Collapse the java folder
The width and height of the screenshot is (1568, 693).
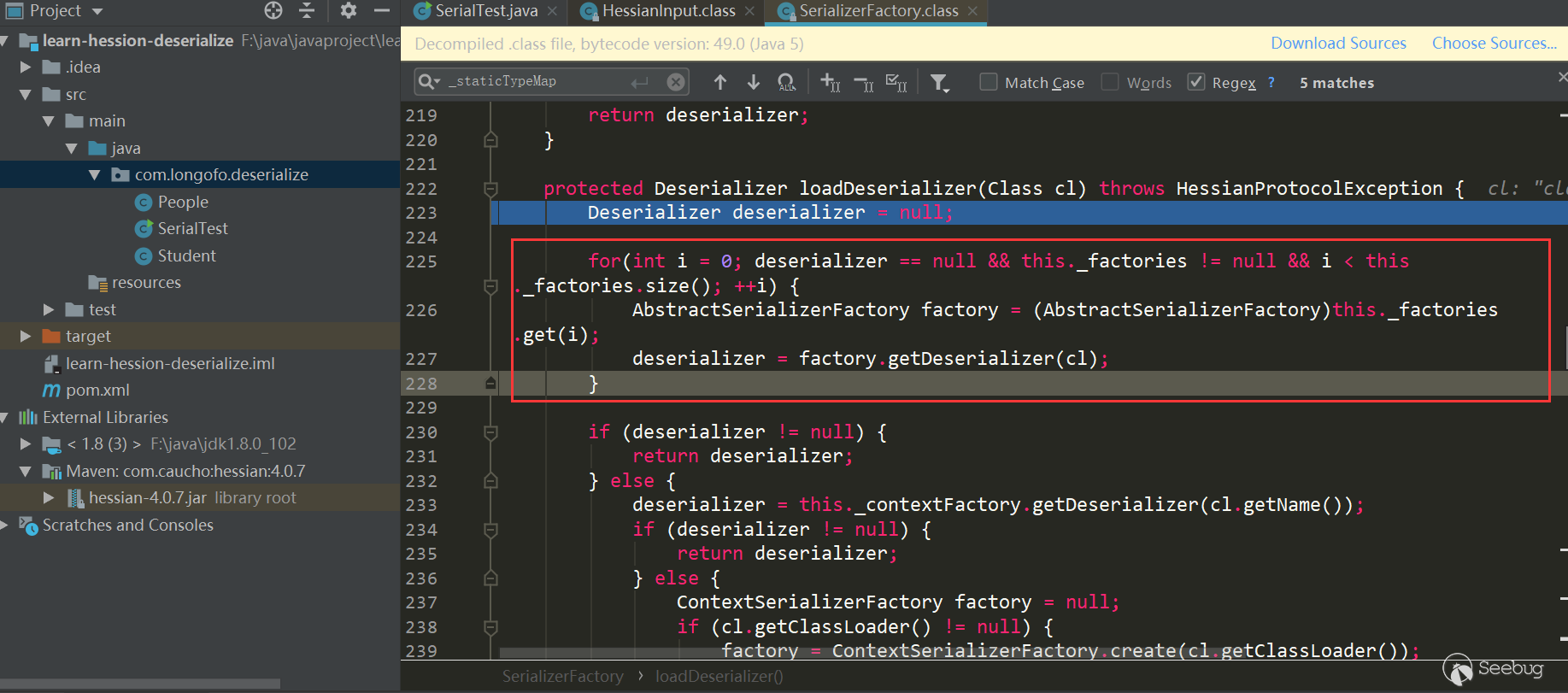coord(72,148)
